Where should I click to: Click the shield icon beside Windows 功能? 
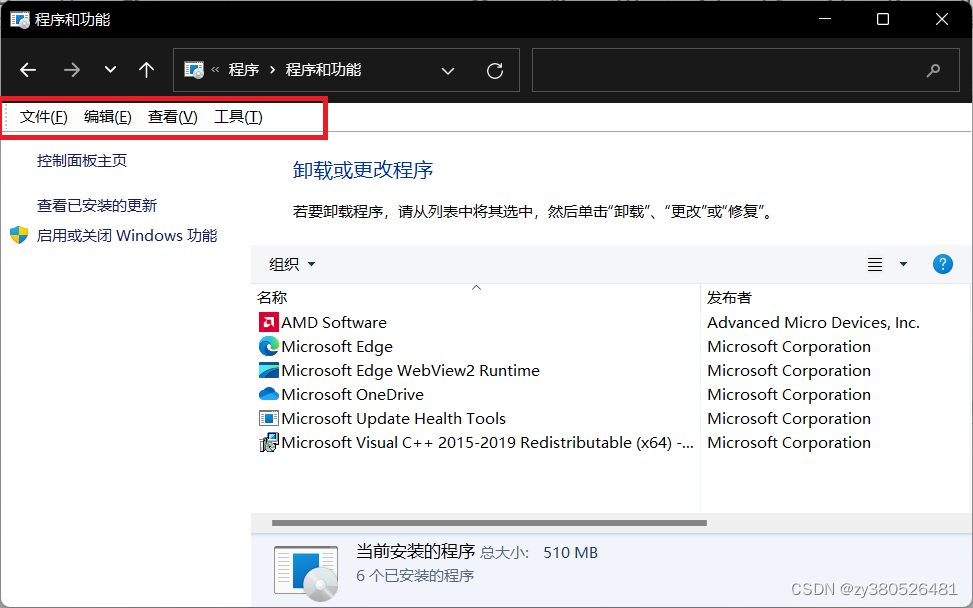point(19,235)
